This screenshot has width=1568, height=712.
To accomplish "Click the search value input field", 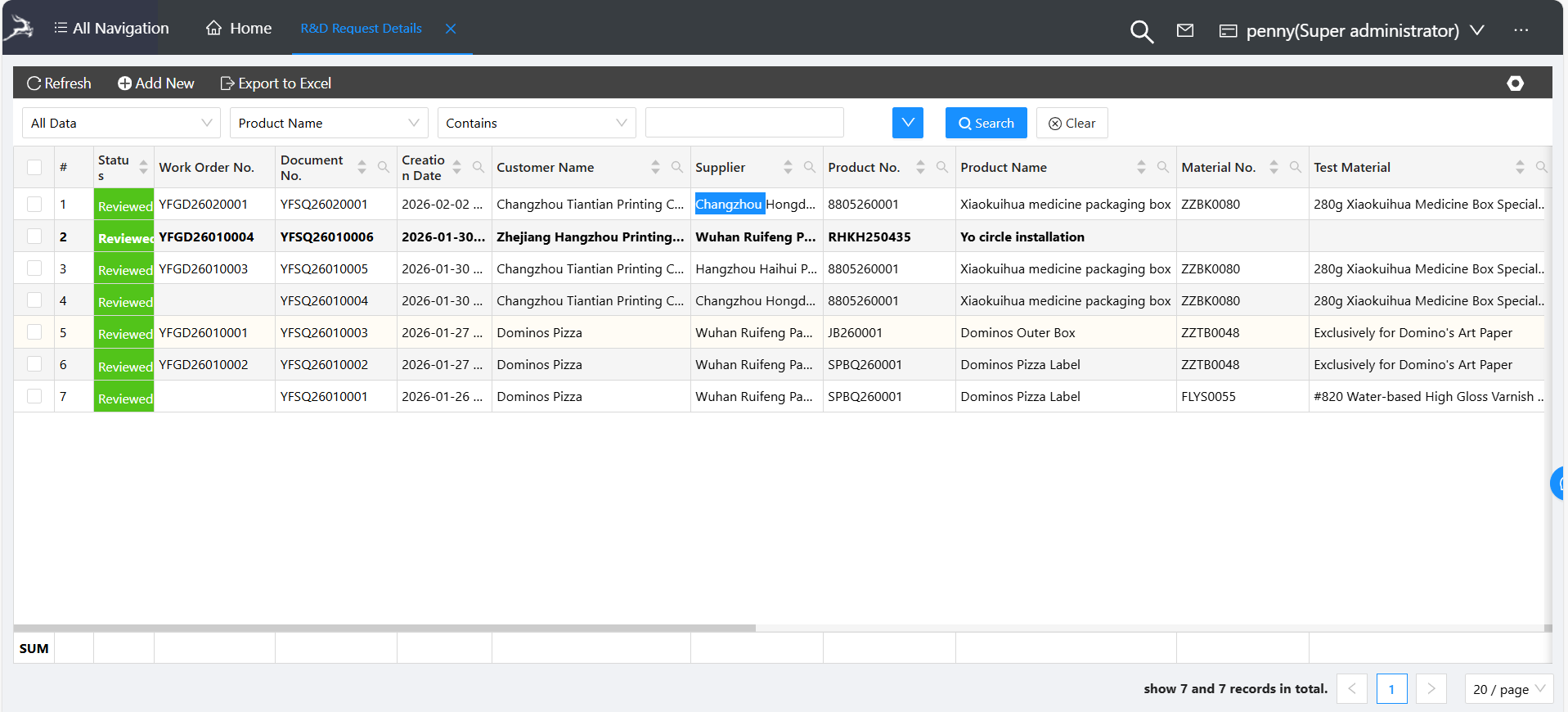I will click(x=744, y=124).
